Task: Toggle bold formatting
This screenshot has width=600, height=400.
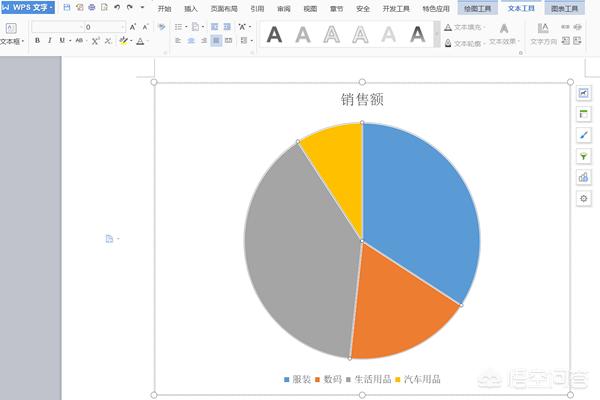Action: [x=37, y=41]
